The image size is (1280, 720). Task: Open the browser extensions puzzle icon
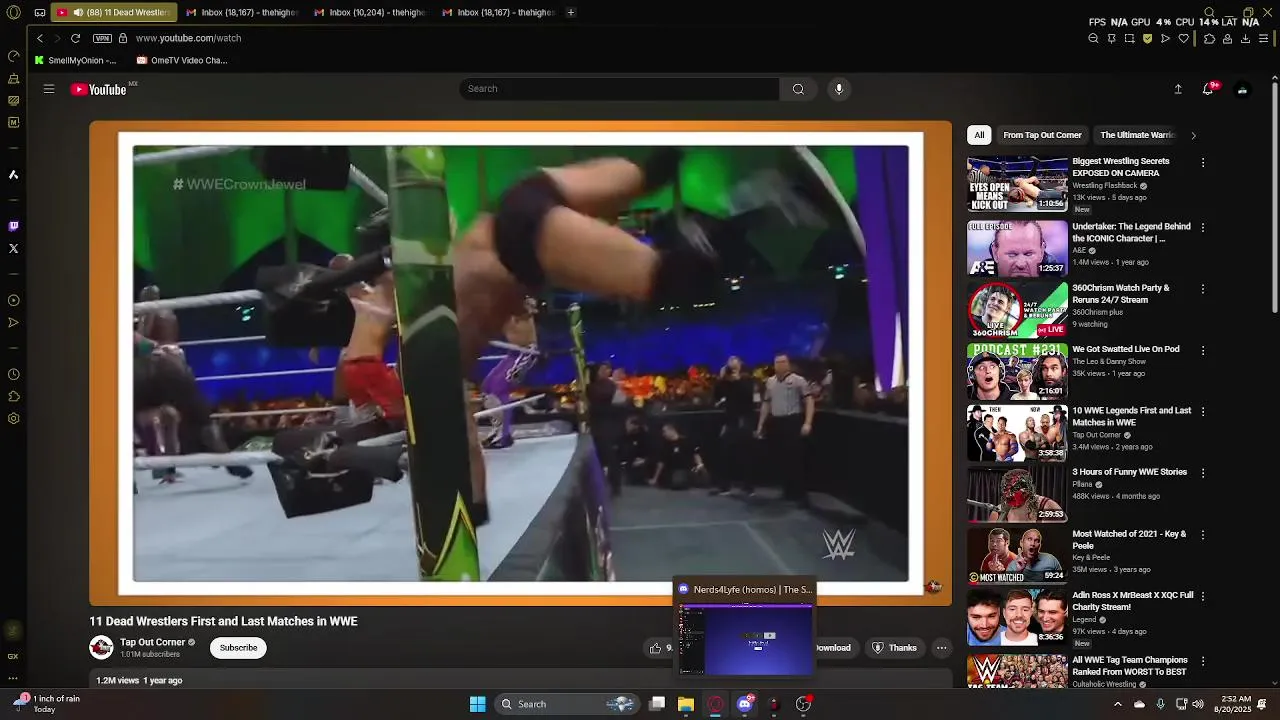click(1209, 38)
